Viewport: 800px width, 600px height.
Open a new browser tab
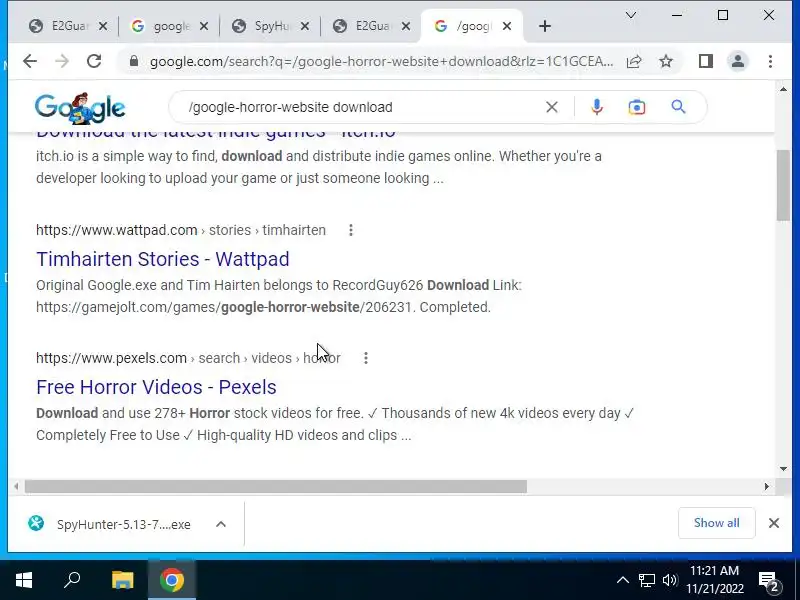544,26
